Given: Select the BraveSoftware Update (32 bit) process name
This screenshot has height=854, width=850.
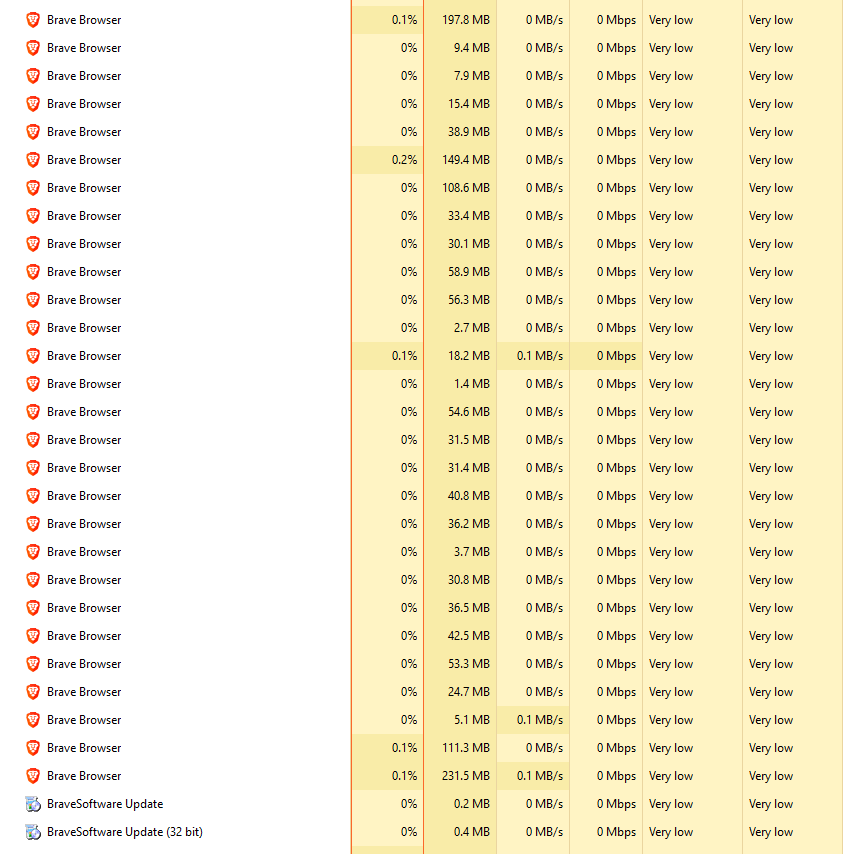Looking at the screenshot, I should [x=125, y=832].
